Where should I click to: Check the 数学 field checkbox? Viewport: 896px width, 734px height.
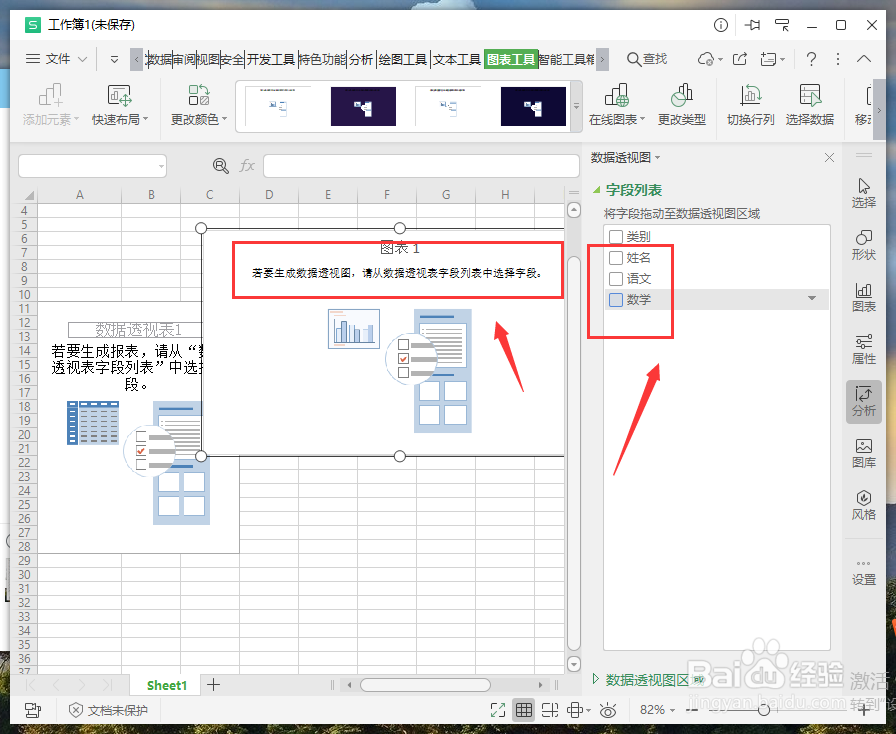(x=616, y=299)
